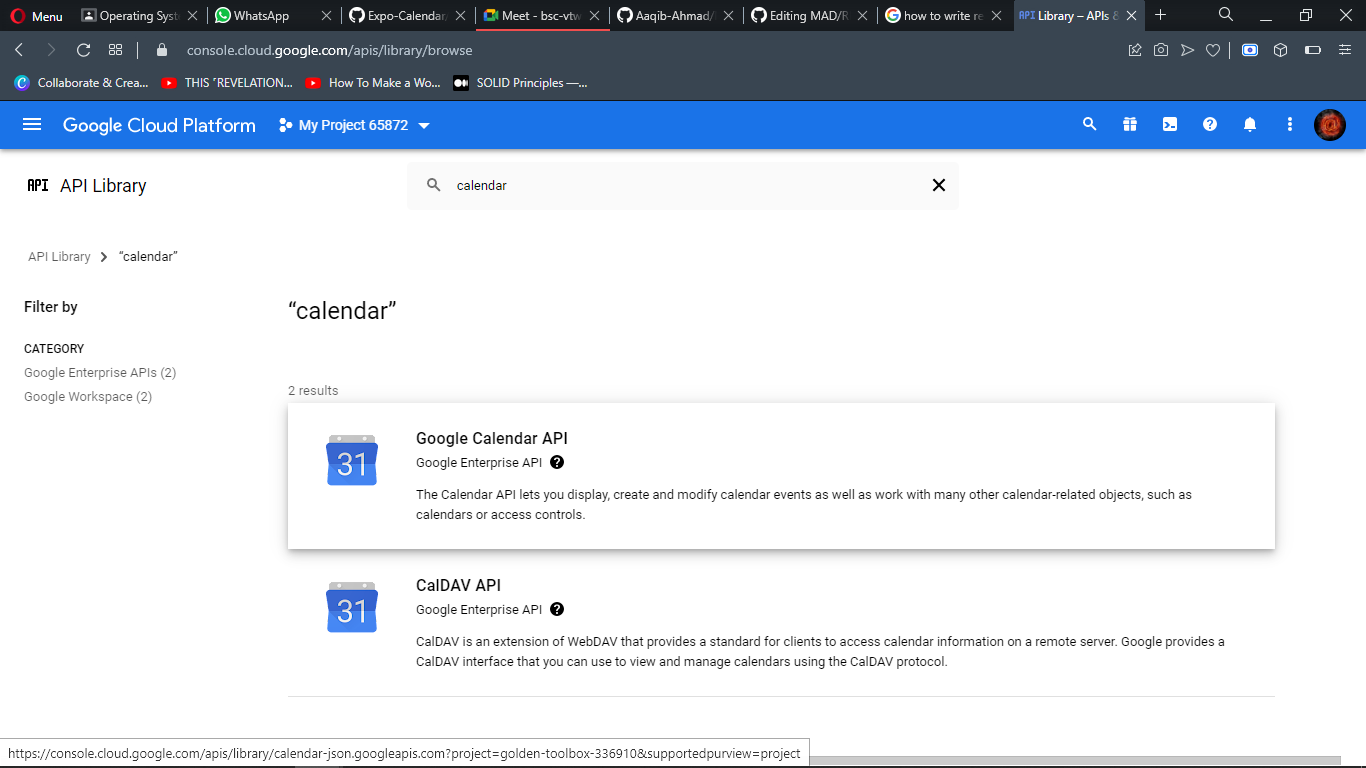
Task: Click the snapshot camera icon in address bar
Action: pyautogui.click(x=1160, y=50)
